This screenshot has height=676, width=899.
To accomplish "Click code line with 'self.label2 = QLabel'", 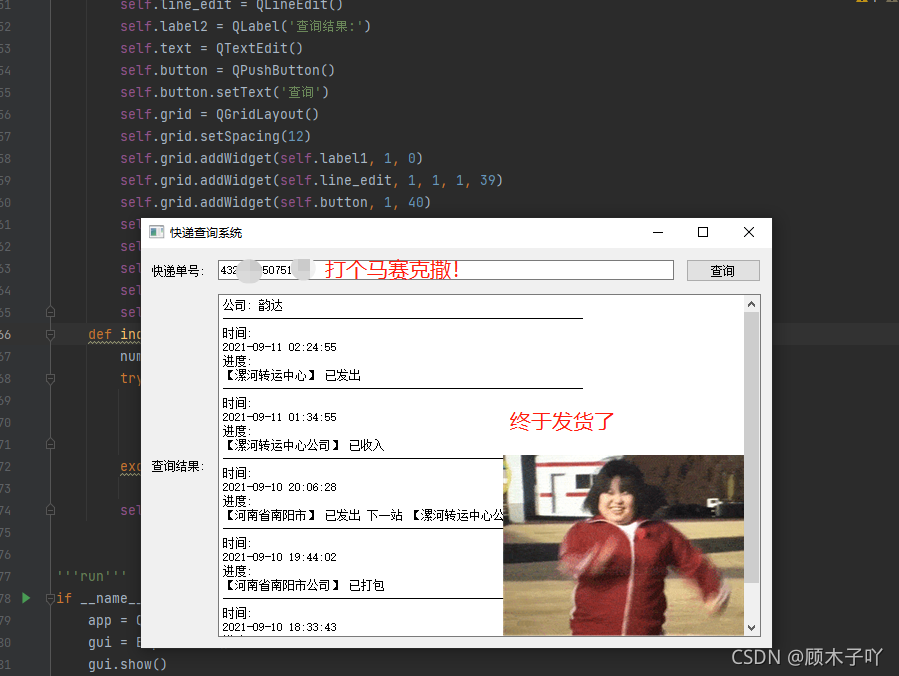I will point(245,26).
